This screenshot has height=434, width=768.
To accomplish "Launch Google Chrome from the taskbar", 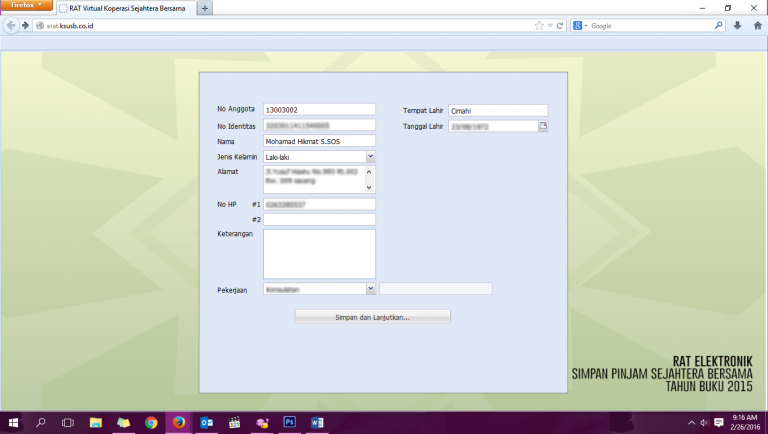I will pyautogui.click(x=151, y=423).
